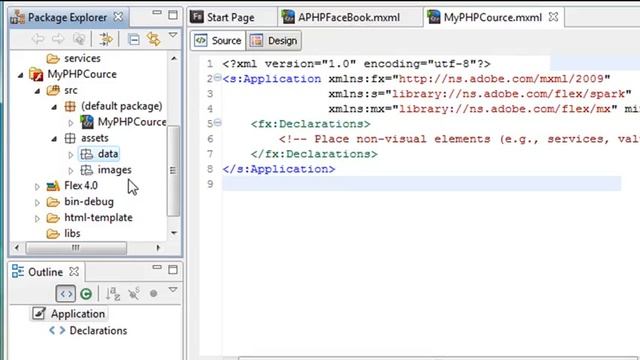Image resolution: width=640 pixels, height=360 pixels.
Task: Toggle alphabetical sort in Outline
Action: pos(113,294)
